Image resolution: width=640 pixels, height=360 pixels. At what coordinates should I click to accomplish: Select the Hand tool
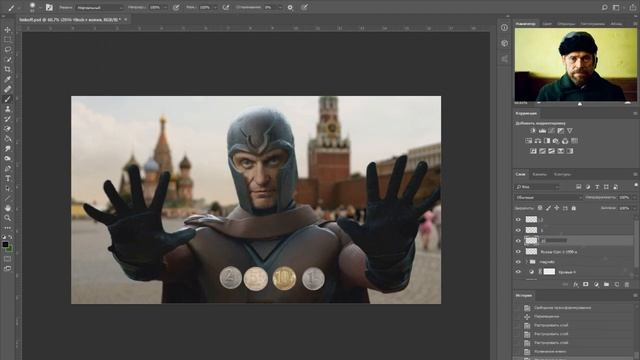click(8, 208)
